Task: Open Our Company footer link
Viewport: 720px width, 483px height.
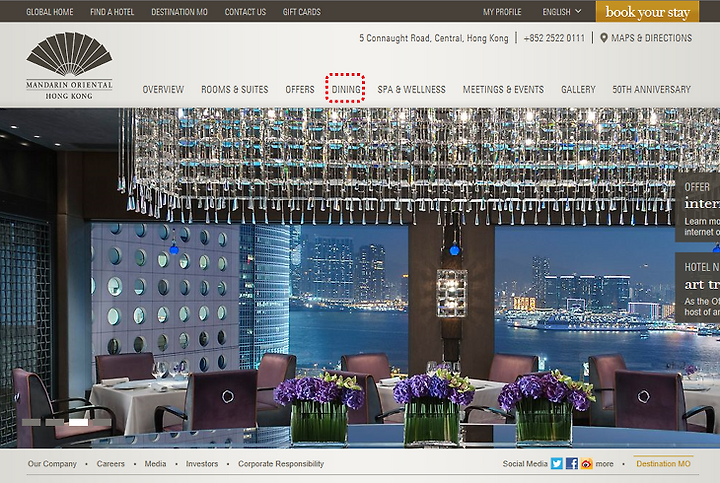Action: (52, 464)
